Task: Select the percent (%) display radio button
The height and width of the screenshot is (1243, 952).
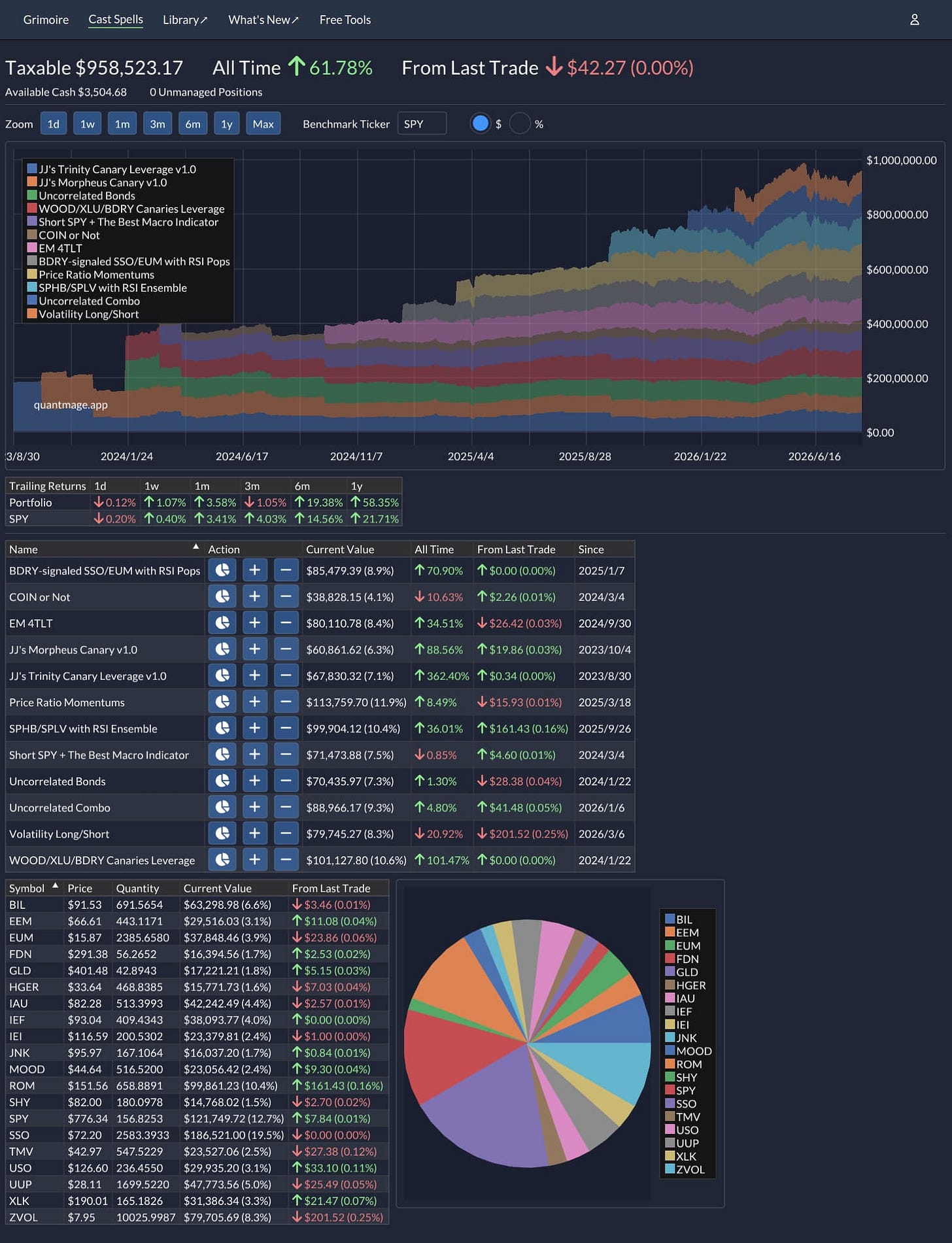Action: coord(520,124)
